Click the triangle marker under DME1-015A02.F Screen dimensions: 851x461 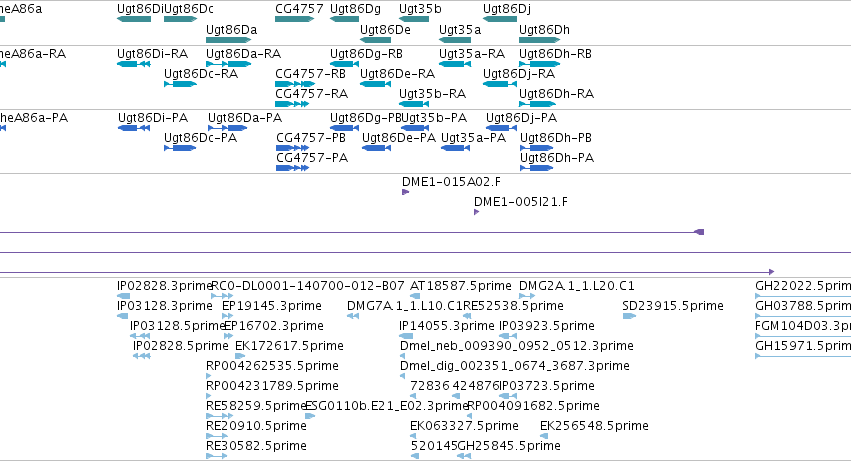click(405, 192)
